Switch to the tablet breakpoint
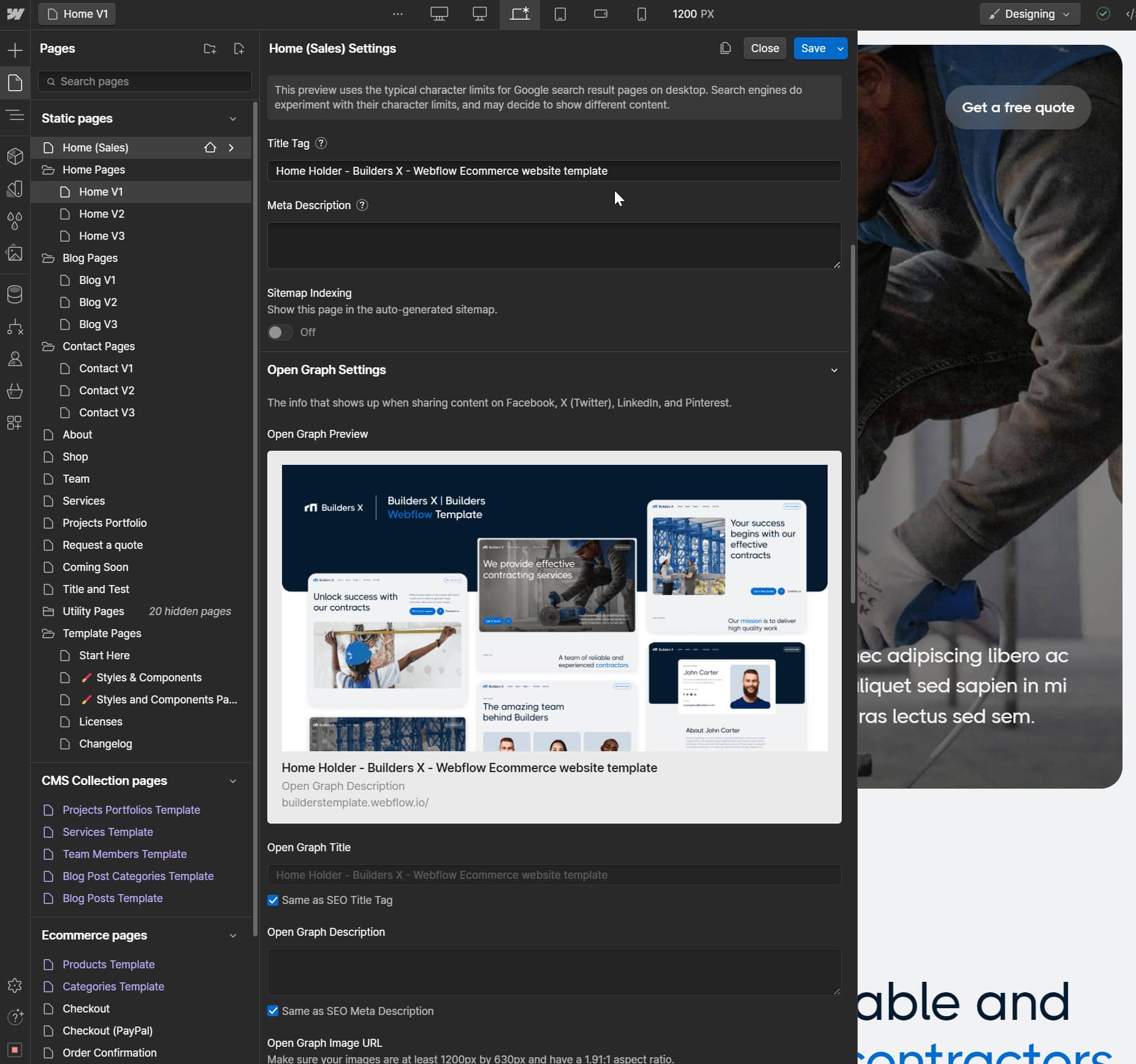The image size is (1136, 1064). [560, 13]
